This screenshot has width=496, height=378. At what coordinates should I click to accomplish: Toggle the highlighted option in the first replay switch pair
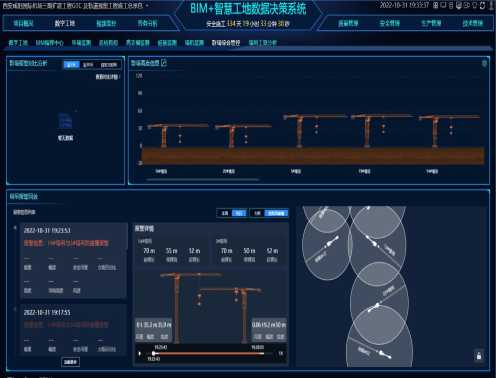pos(239,213)
